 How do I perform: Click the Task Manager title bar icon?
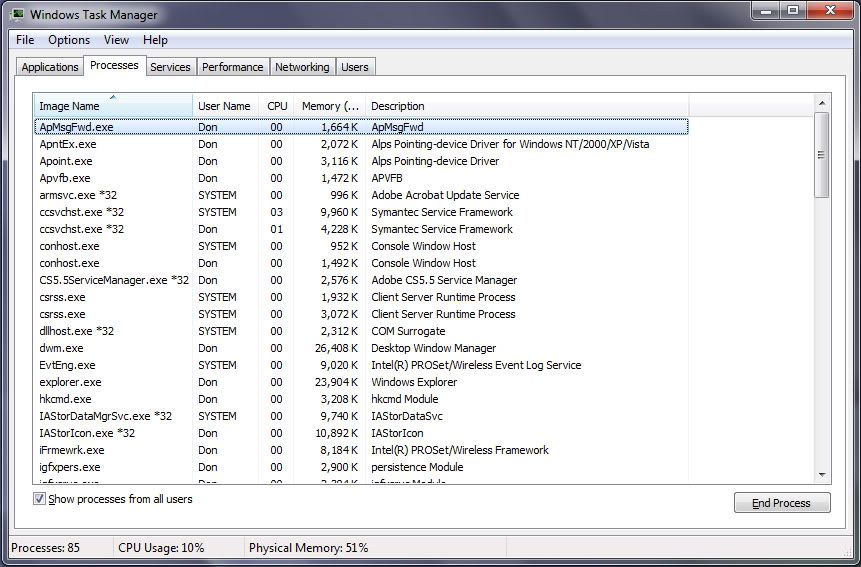pyautogui.click(x=17, y=15)
